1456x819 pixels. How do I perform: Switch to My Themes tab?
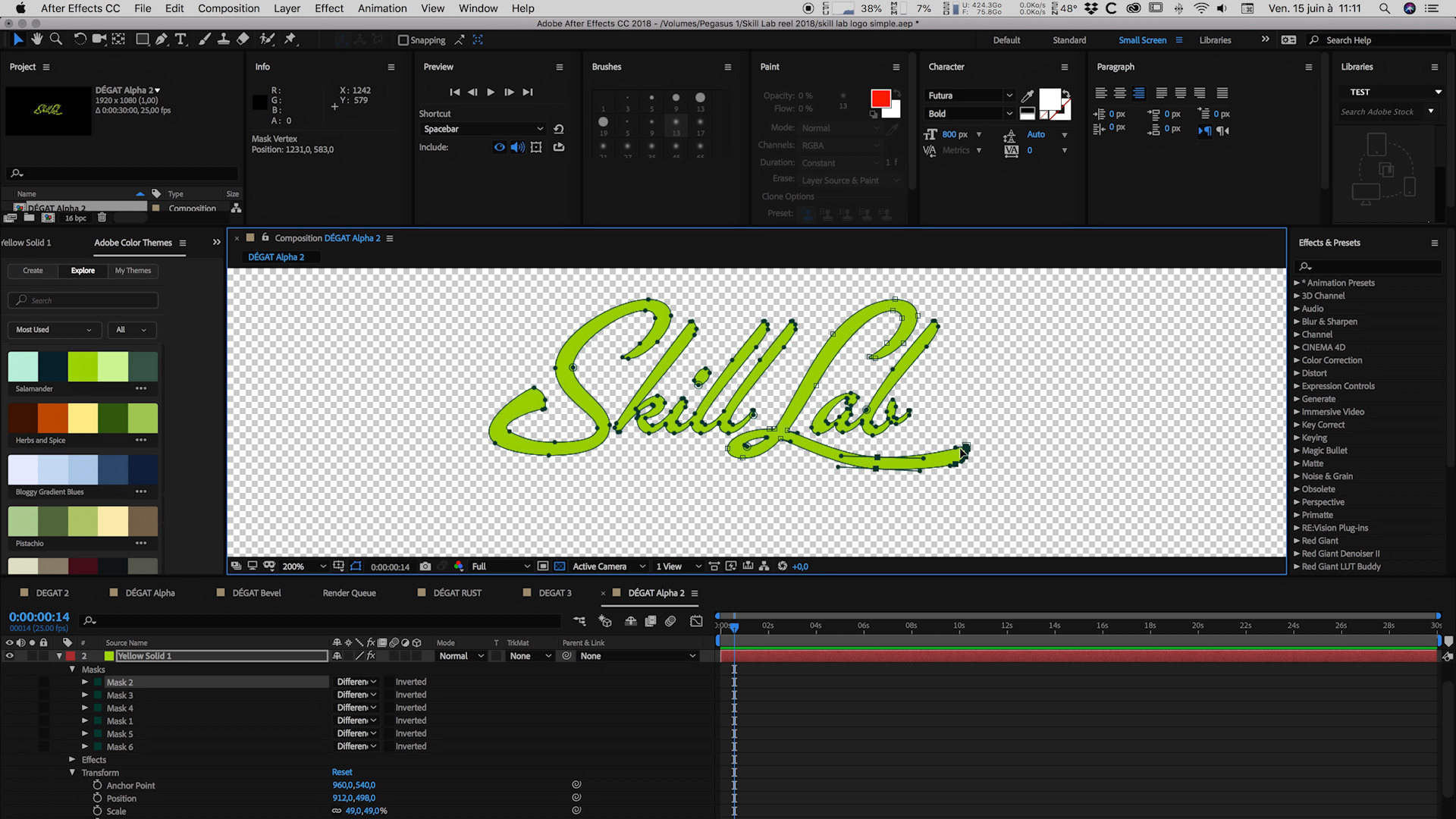click(133, 271)
